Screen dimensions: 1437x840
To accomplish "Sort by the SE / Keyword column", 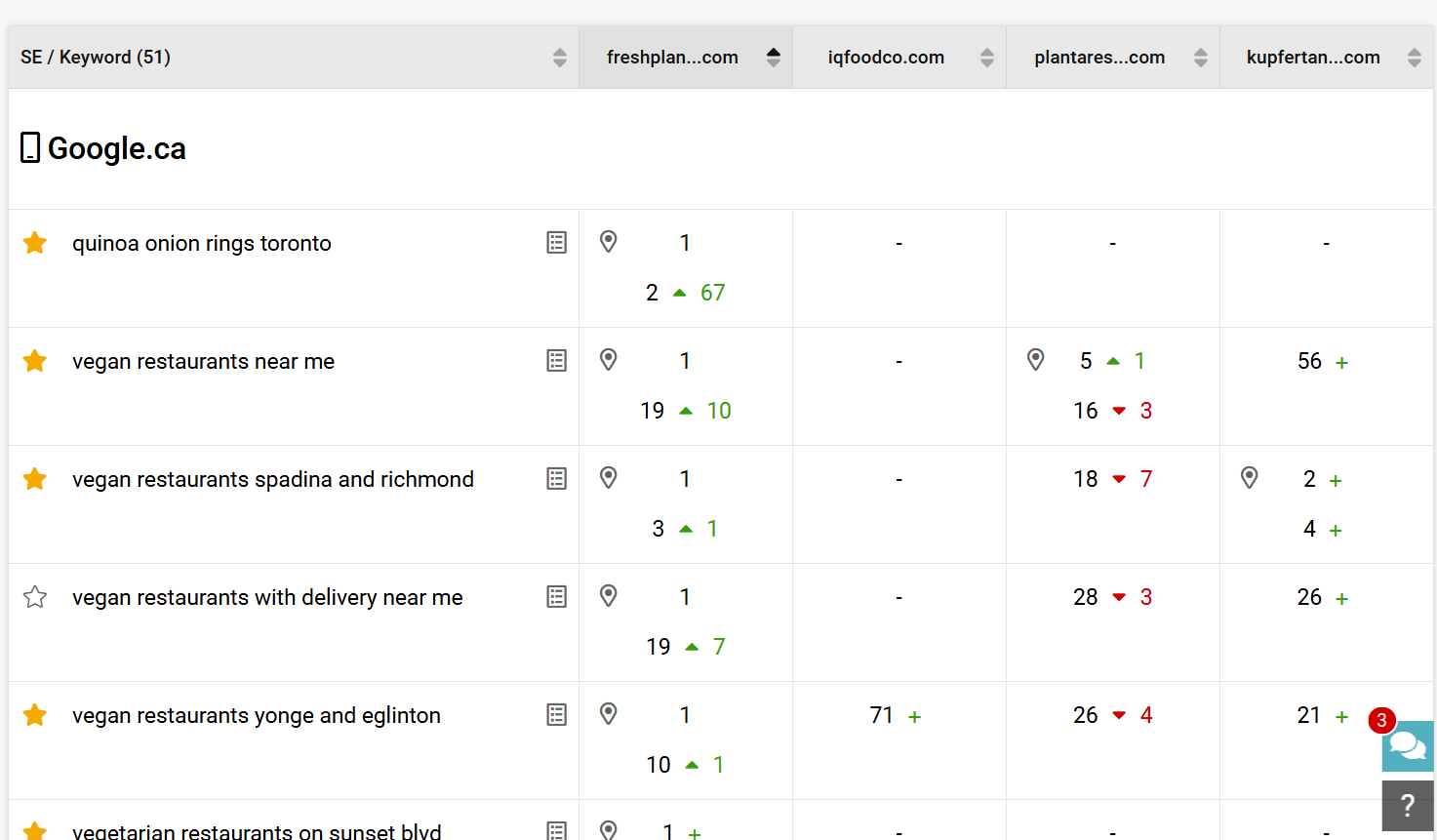I will click(557, 57).
